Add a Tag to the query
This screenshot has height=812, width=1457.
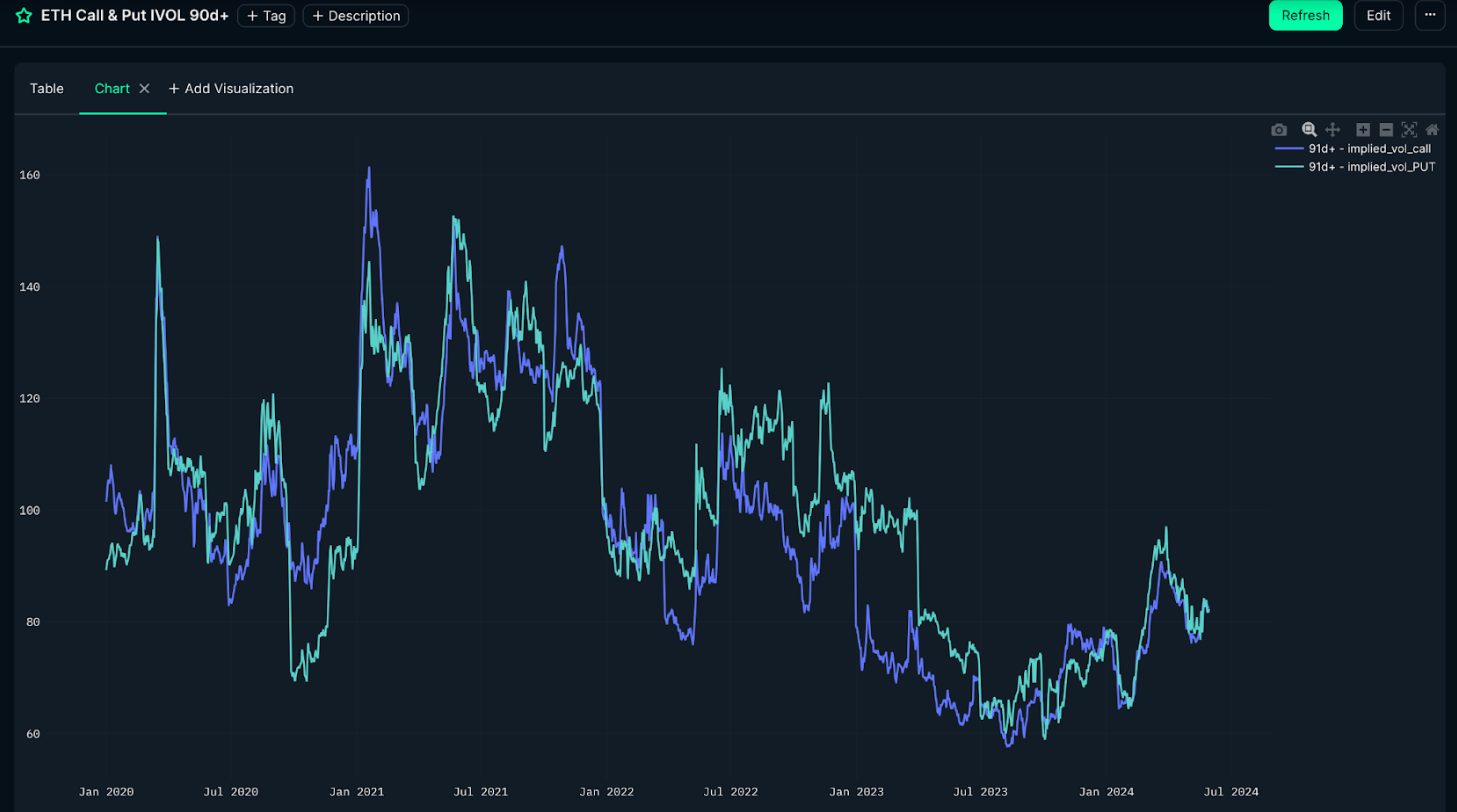(266, 16)
